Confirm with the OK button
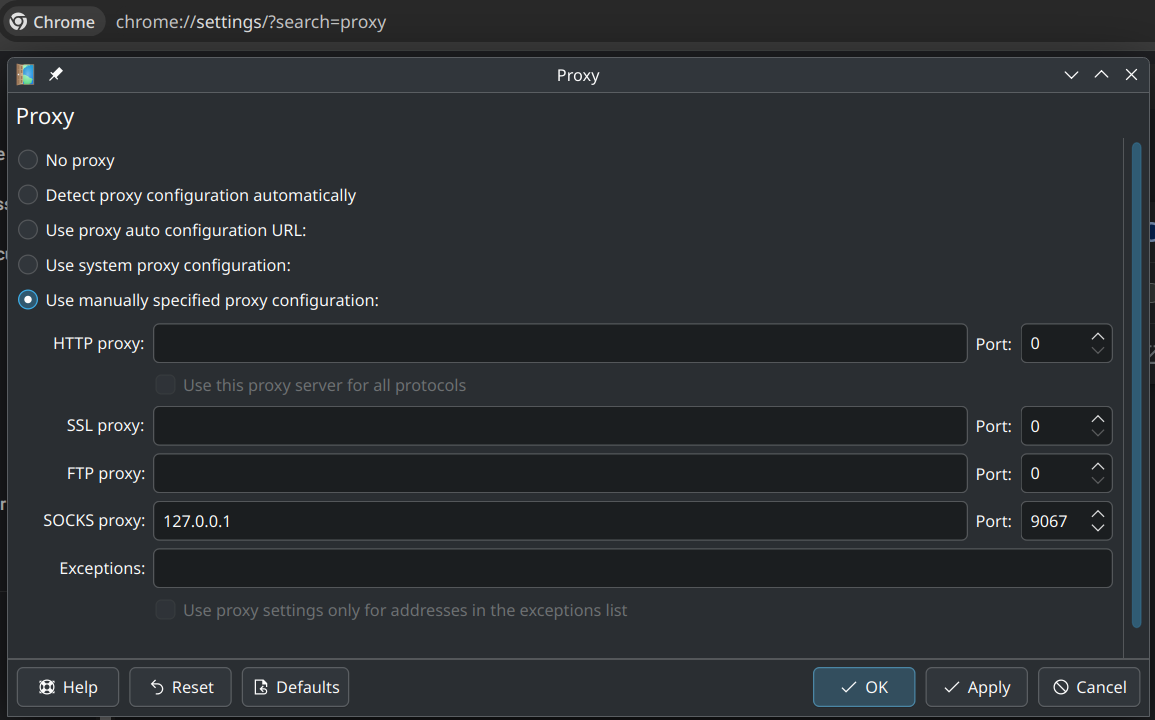 [864, 687]
